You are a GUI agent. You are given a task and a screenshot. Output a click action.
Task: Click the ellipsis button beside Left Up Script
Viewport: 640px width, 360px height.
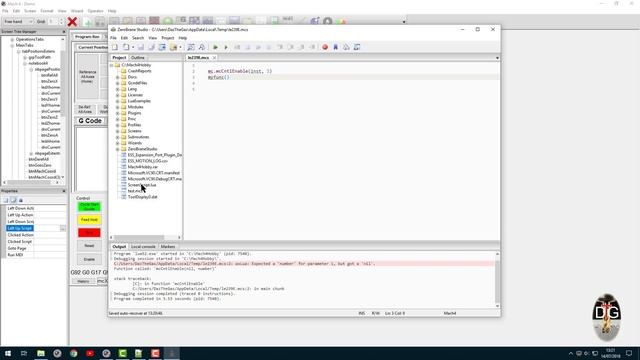(x=62, y=228)
